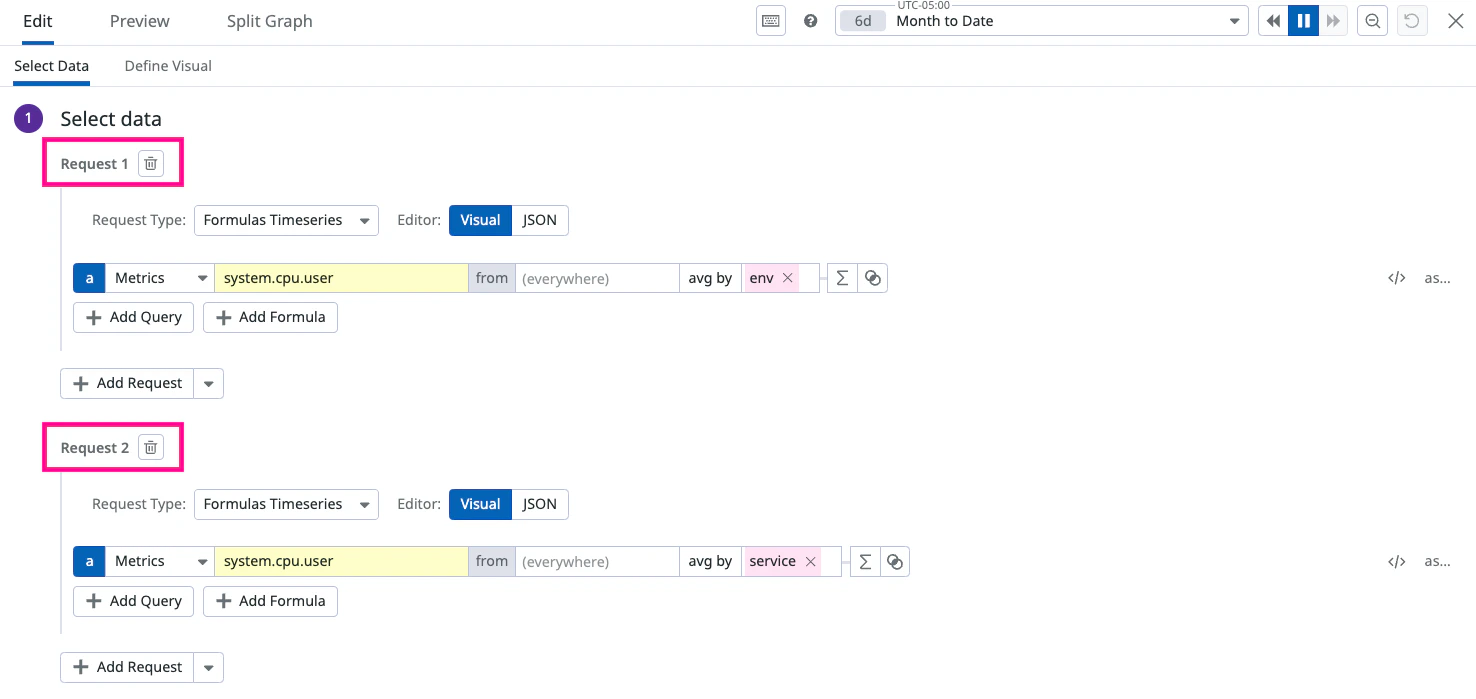The width and height of the screenshot is (1476, 699).
Task: Open Metrics source dropdown in Request 2
Action: pos(160,562)
